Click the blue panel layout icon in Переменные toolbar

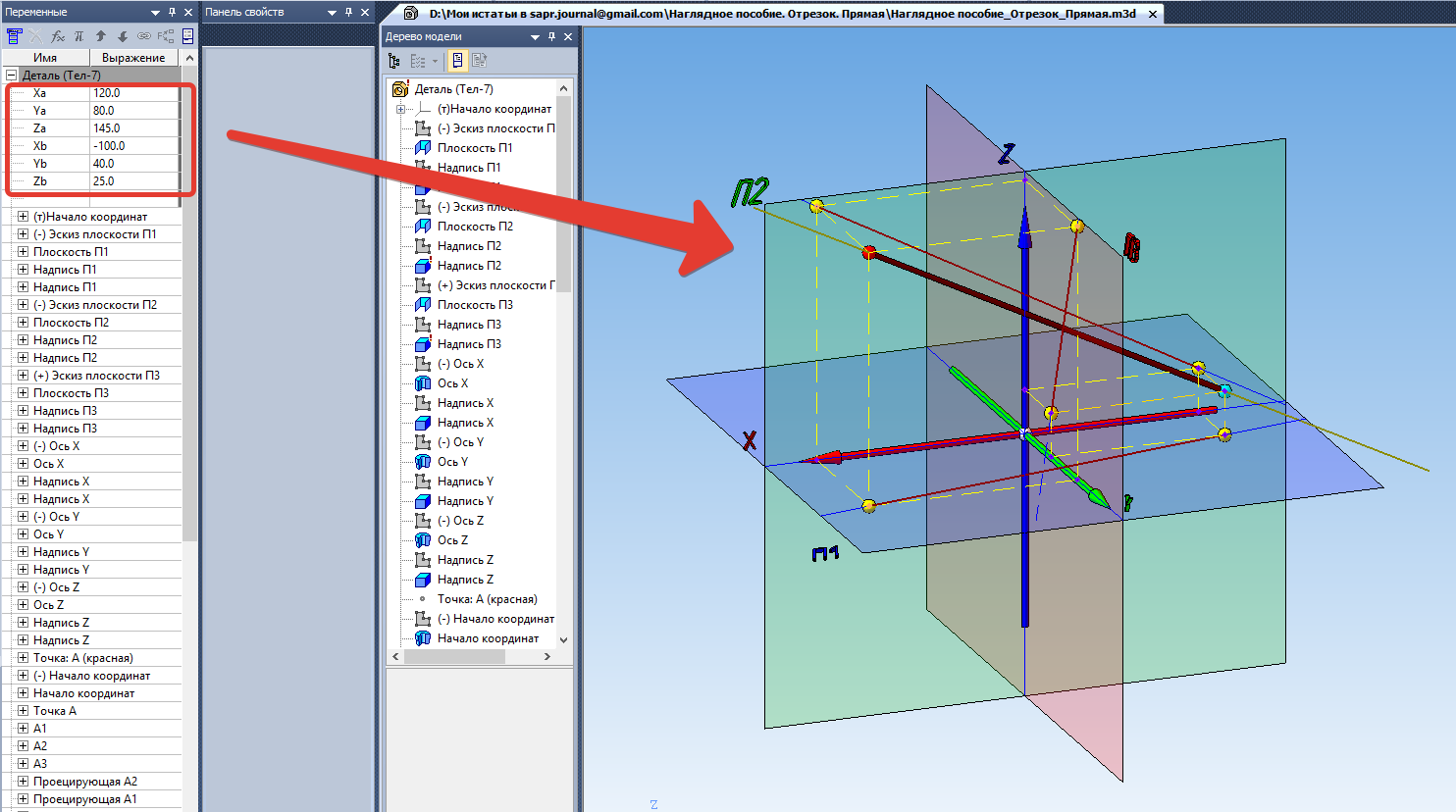tap(187, 36)
